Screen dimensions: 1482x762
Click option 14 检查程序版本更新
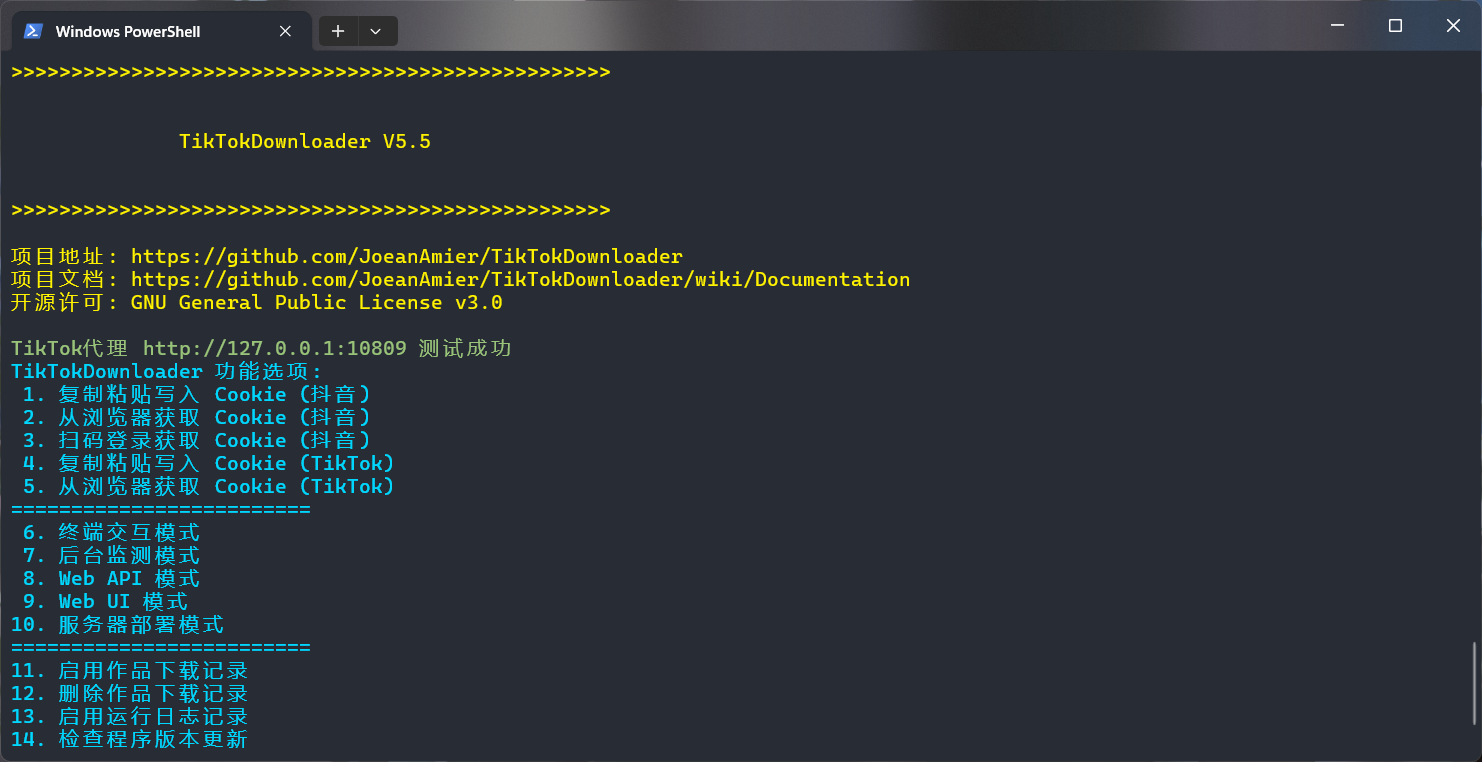point(130,740)
